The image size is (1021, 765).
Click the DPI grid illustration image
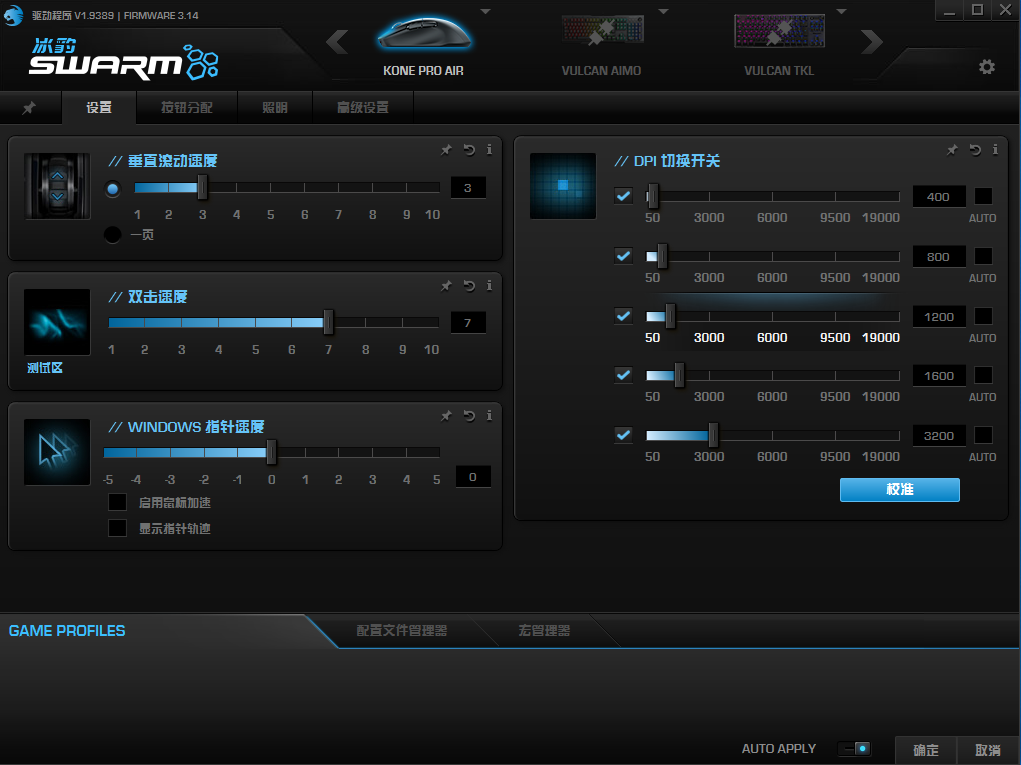[563, 186]
